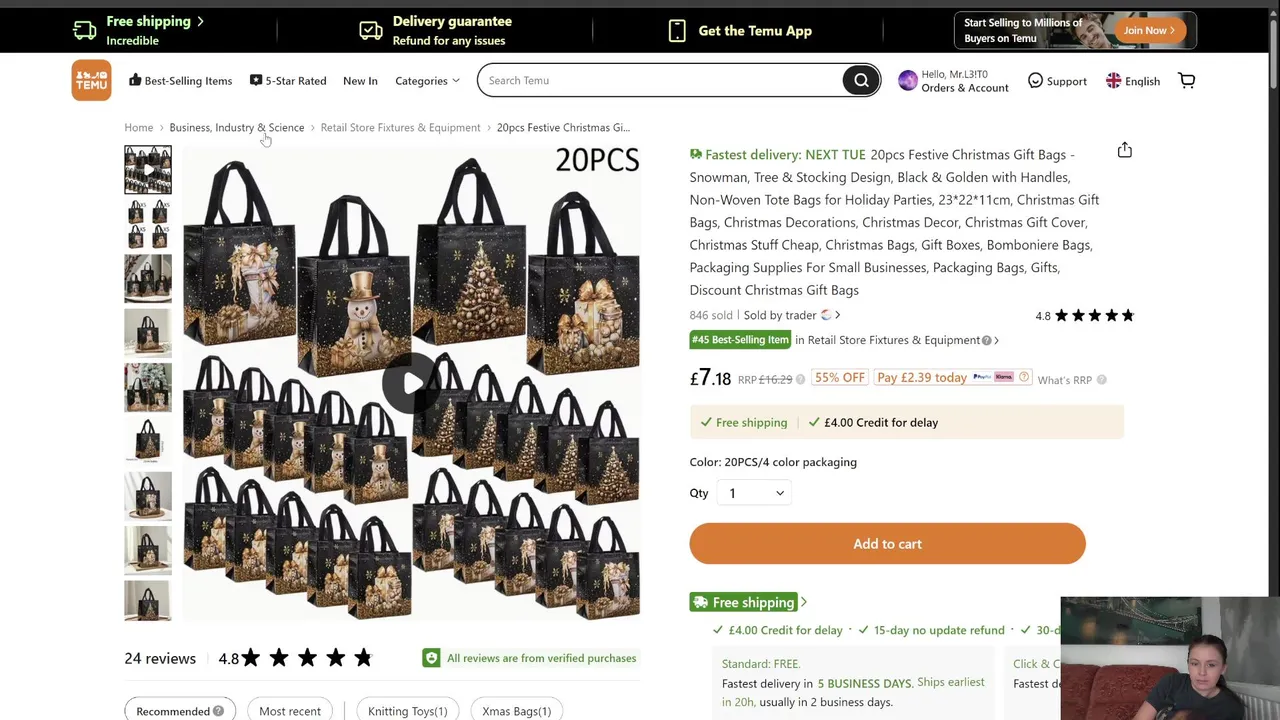Click the help icon next to RRP price
The height and width of the screenshot is (720, 1280).
pyautogui.click(x=800, y=379)
